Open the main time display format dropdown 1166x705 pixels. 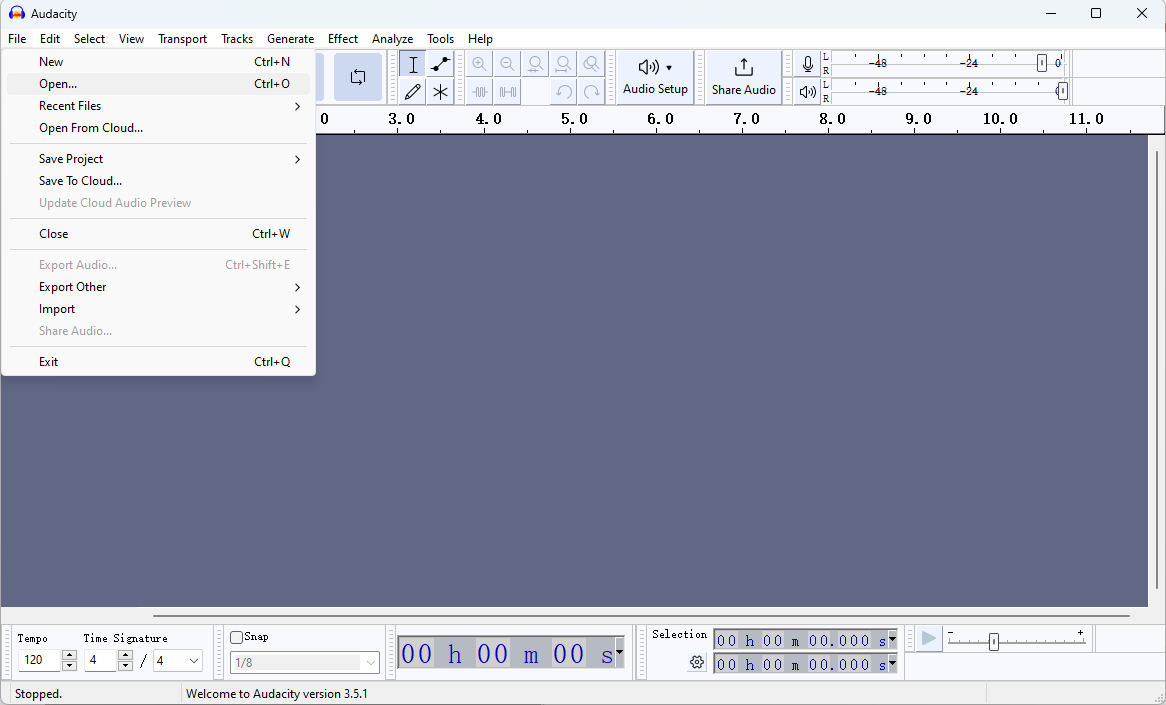[x=619, y=653]
